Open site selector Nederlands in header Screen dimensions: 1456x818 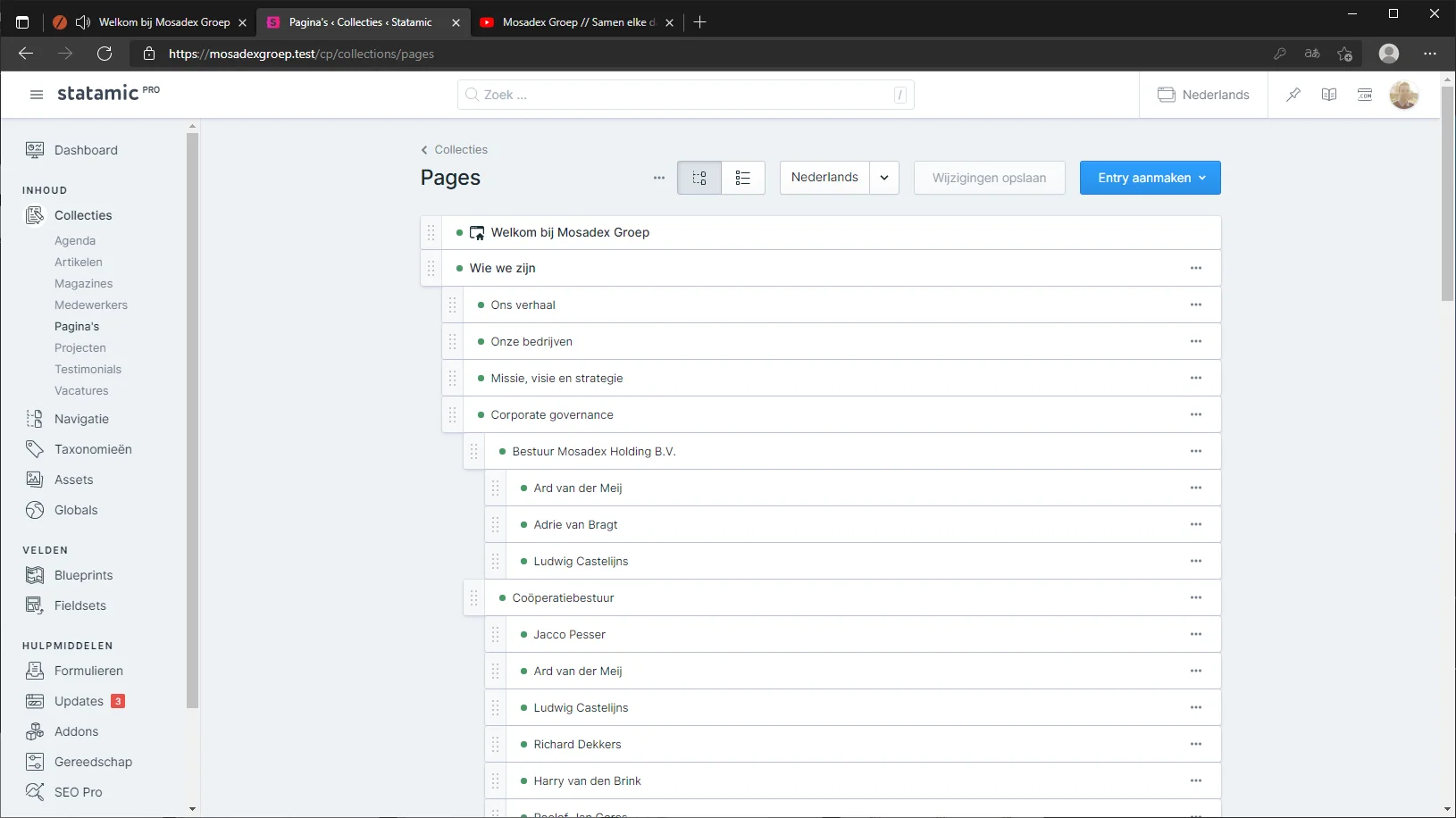click(x=1204, y=95)
